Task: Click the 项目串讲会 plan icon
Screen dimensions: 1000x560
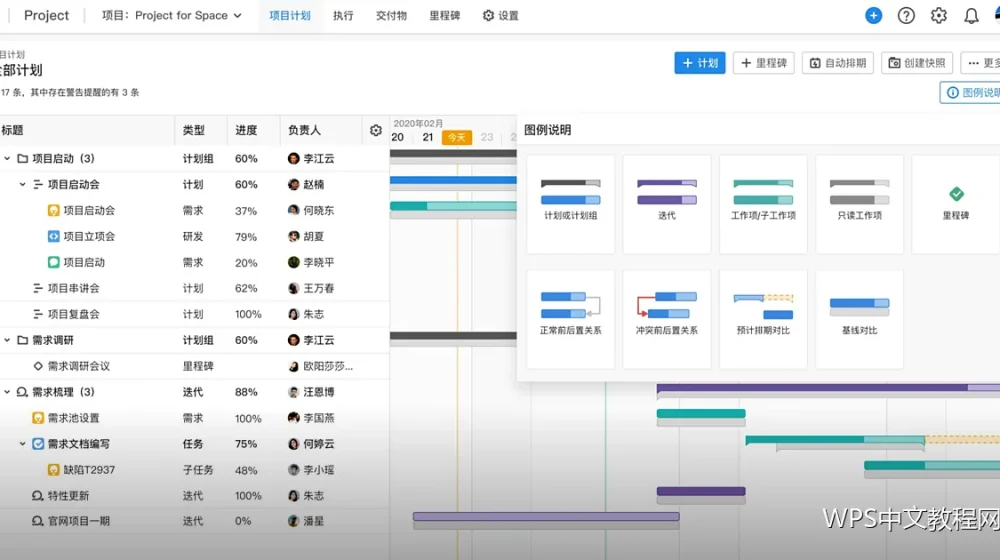Action: [x=38, y=288]
